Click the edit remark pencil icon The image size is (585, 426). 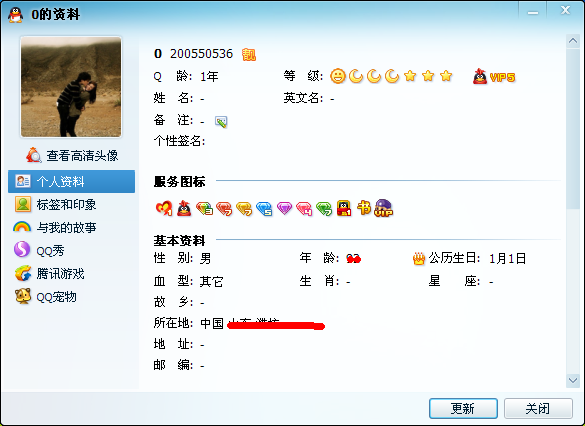tap(221, 122)
